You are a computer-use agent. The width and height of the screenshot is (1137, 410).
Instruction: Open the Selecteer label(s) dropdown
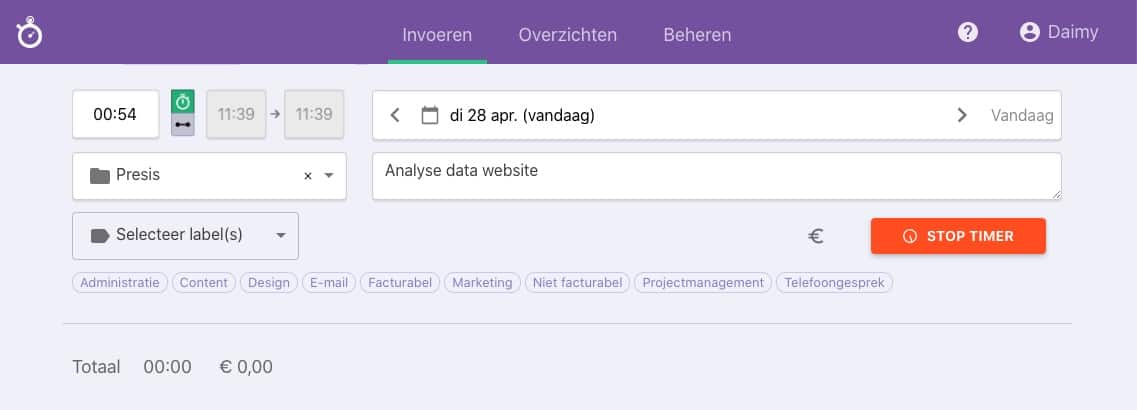click(186, 236)
